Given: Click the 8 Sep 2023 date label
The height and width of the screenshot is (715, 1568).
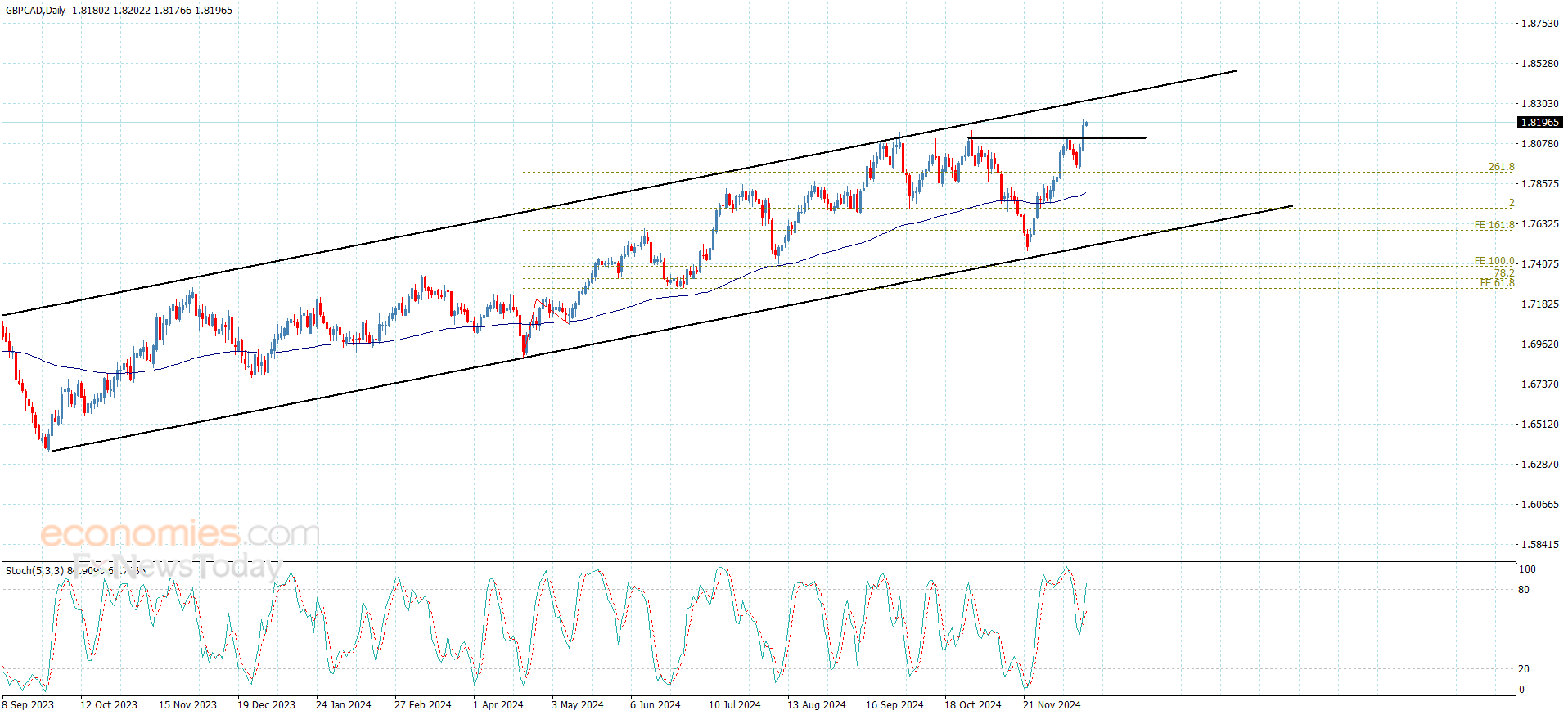Looking at the screenshot, I should click(29, 705).
